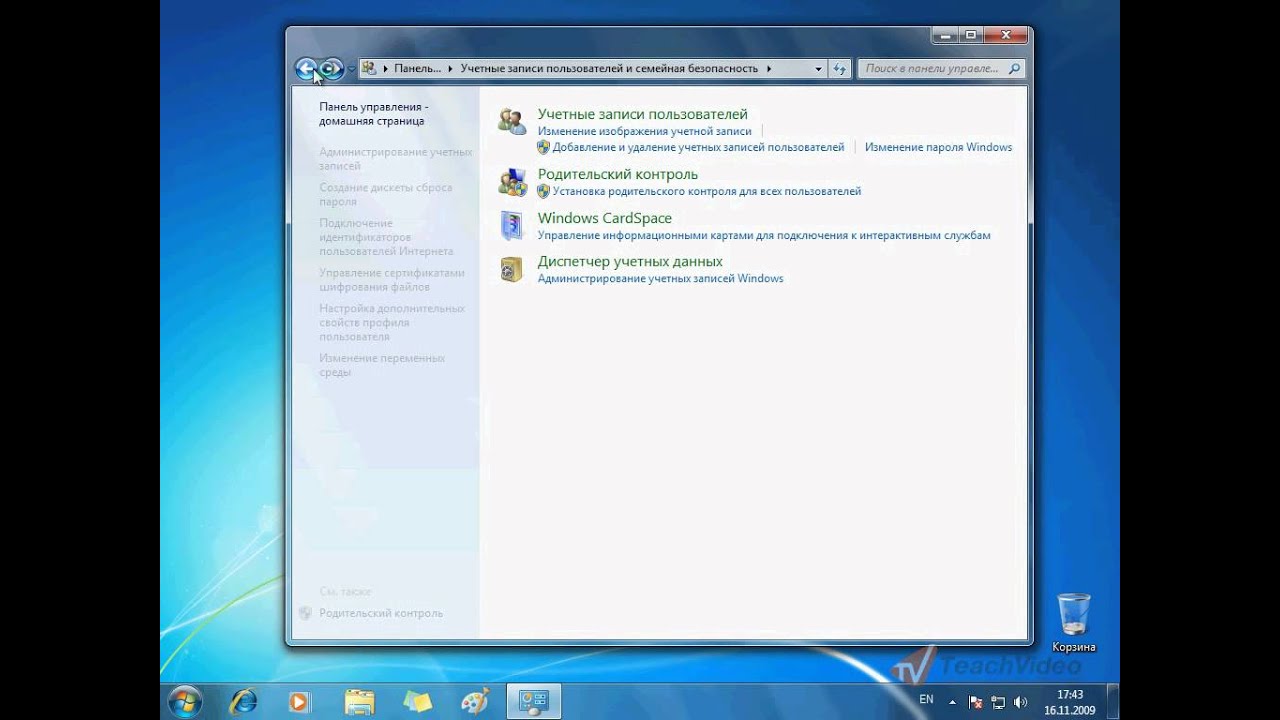
Task: Open the Recycle Bin on the desktop
Action: [1073, 615]
